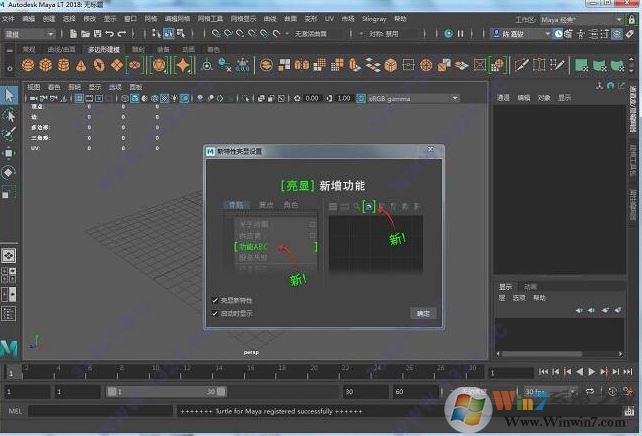This screenshot has width=642, height=436.
Task: Select the polygon sphere shelf icon
Action: (28, 65)
